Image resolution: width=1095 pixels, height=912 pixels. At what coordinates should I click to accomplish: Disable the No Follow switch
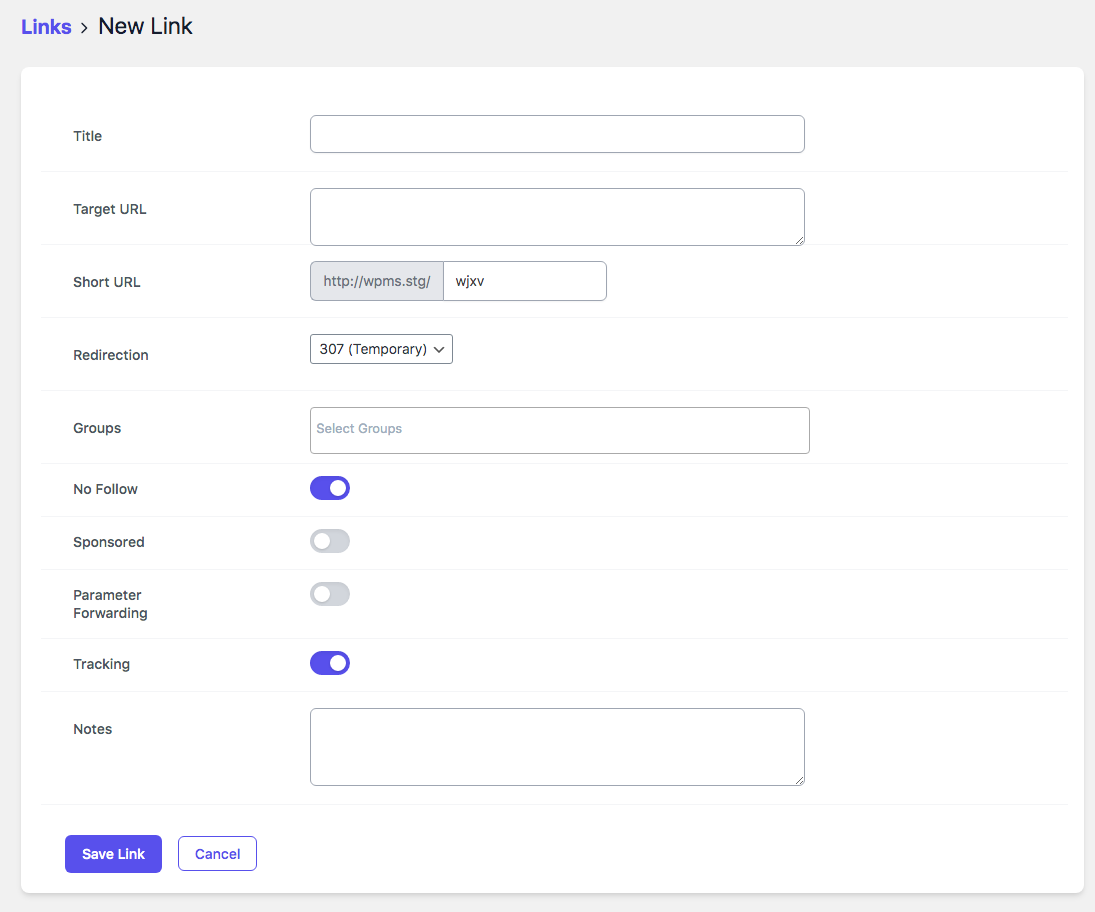330,488
